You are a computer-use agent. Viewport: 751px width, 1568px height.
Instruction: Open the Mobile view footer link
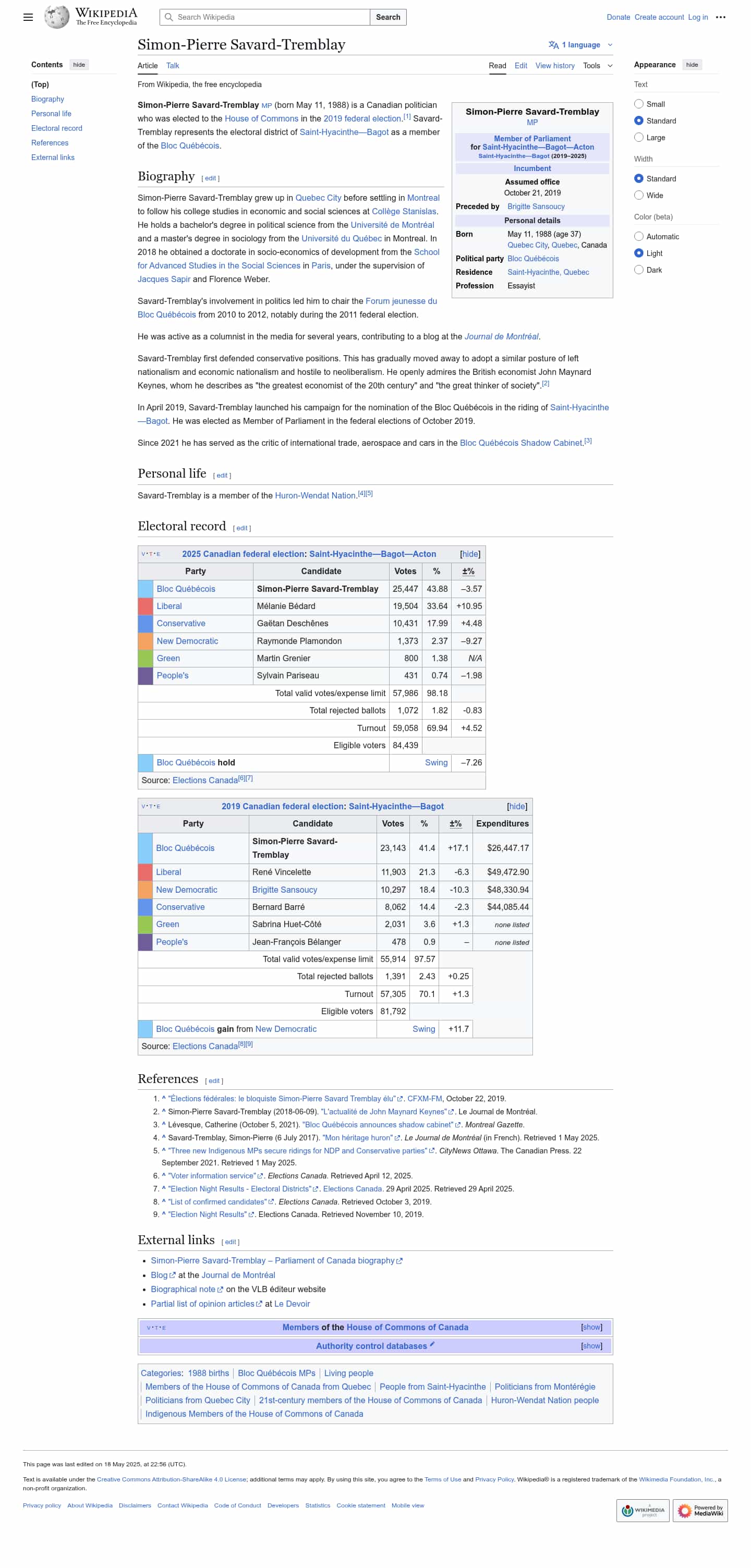tap(407, 1505)
